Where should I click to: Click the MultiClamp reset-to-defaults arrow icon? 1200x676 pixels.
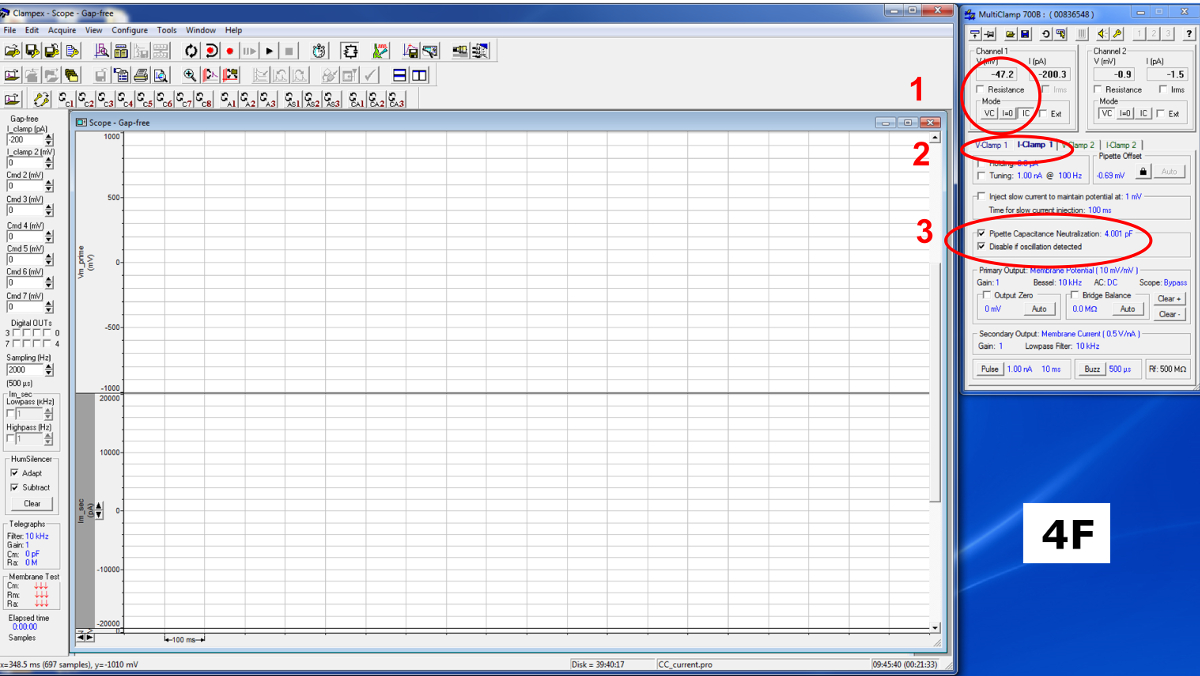click(1046, 34)
